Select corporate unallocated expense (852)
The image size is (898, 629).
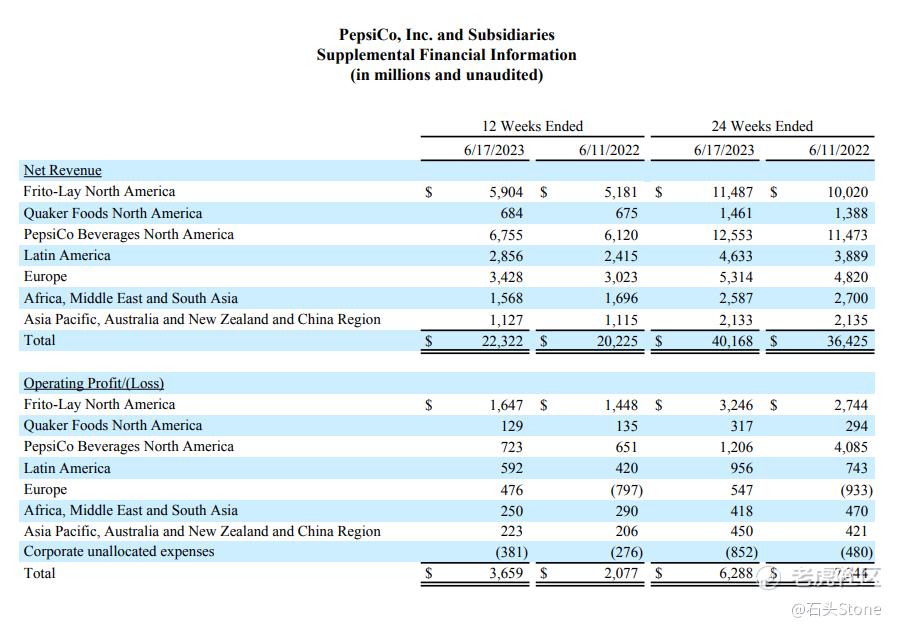tap(742, 553)
